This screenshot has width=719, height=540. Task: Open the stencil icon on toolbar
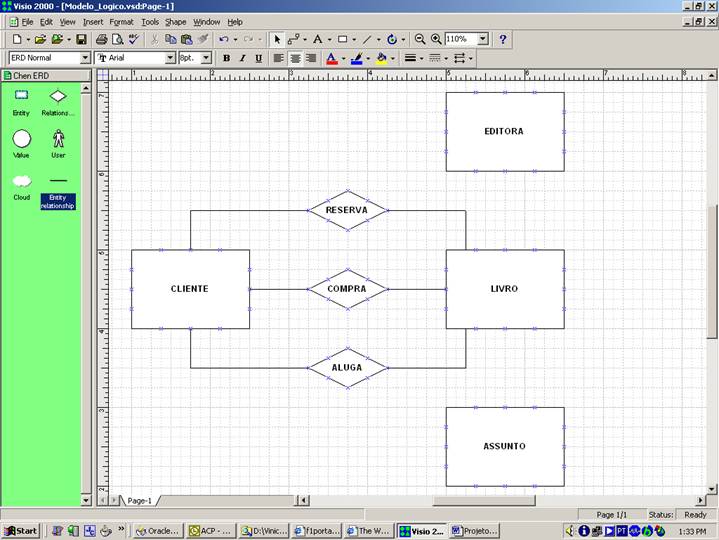pos(57,39)
